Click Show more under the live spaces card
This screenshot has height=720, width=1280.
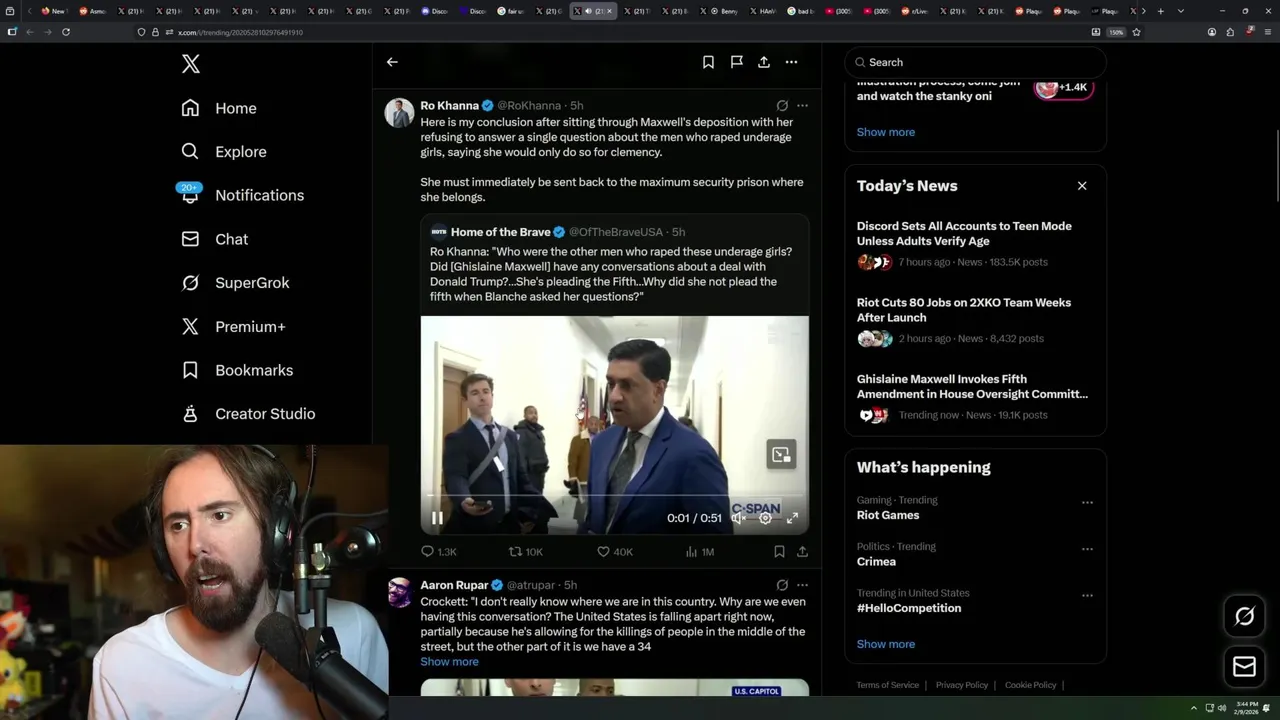885,132
